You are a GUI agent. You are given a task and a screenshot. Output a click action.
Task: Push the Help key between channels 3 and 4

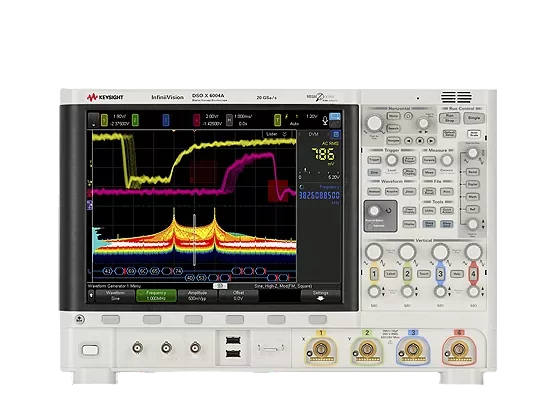(x=457, y=274)
